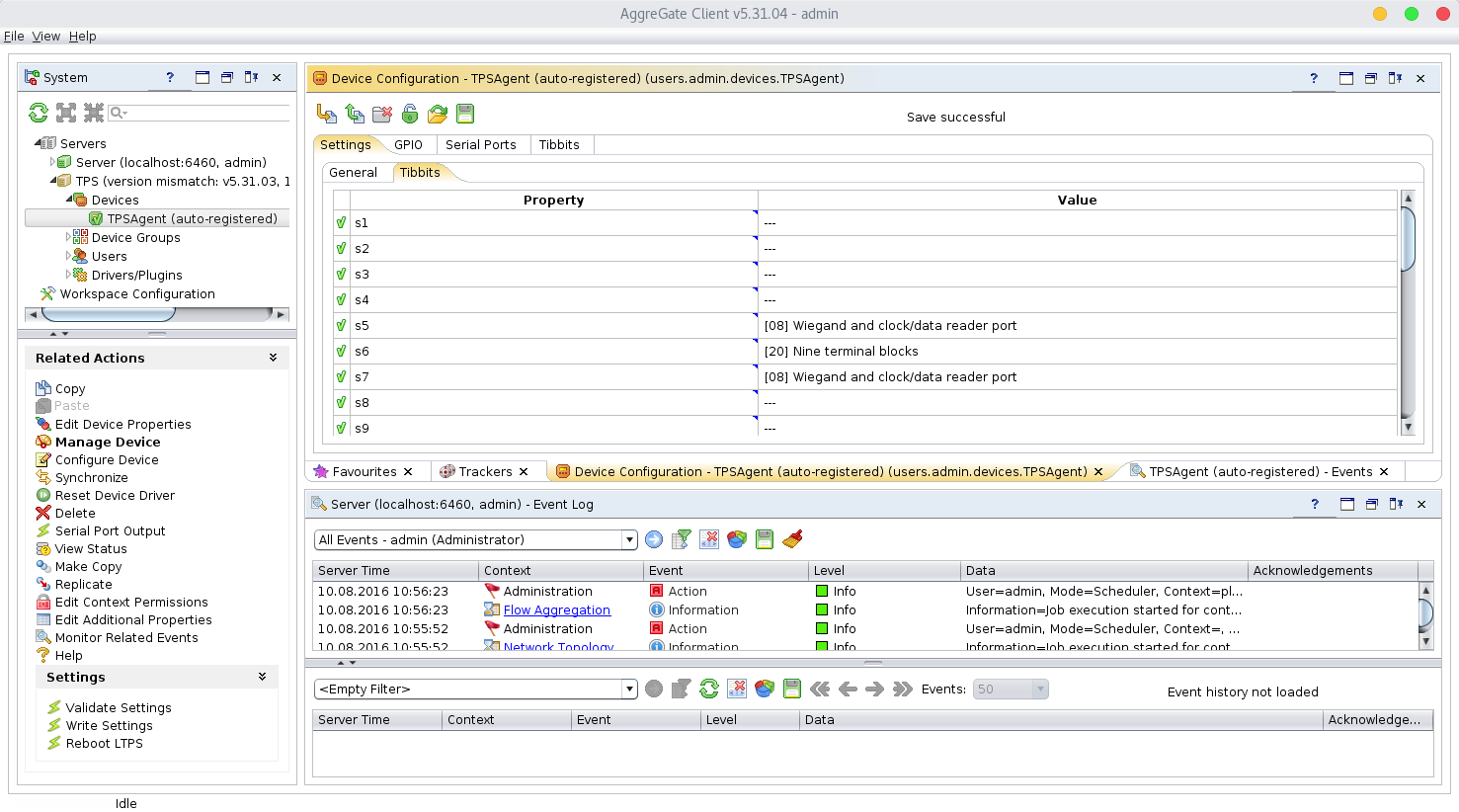Expand the Device Groups node
The width and height of the screenshot is (1459, 812).
point(68,237)
